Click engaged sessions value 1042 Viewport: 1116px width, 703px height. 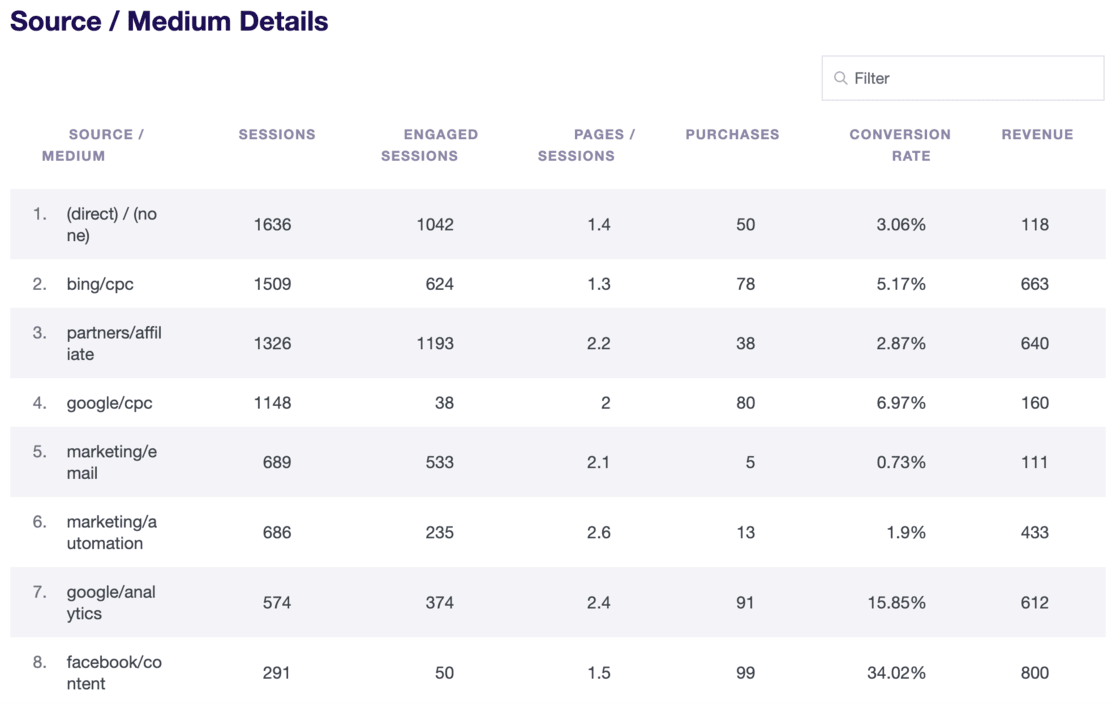click(435, 225)
